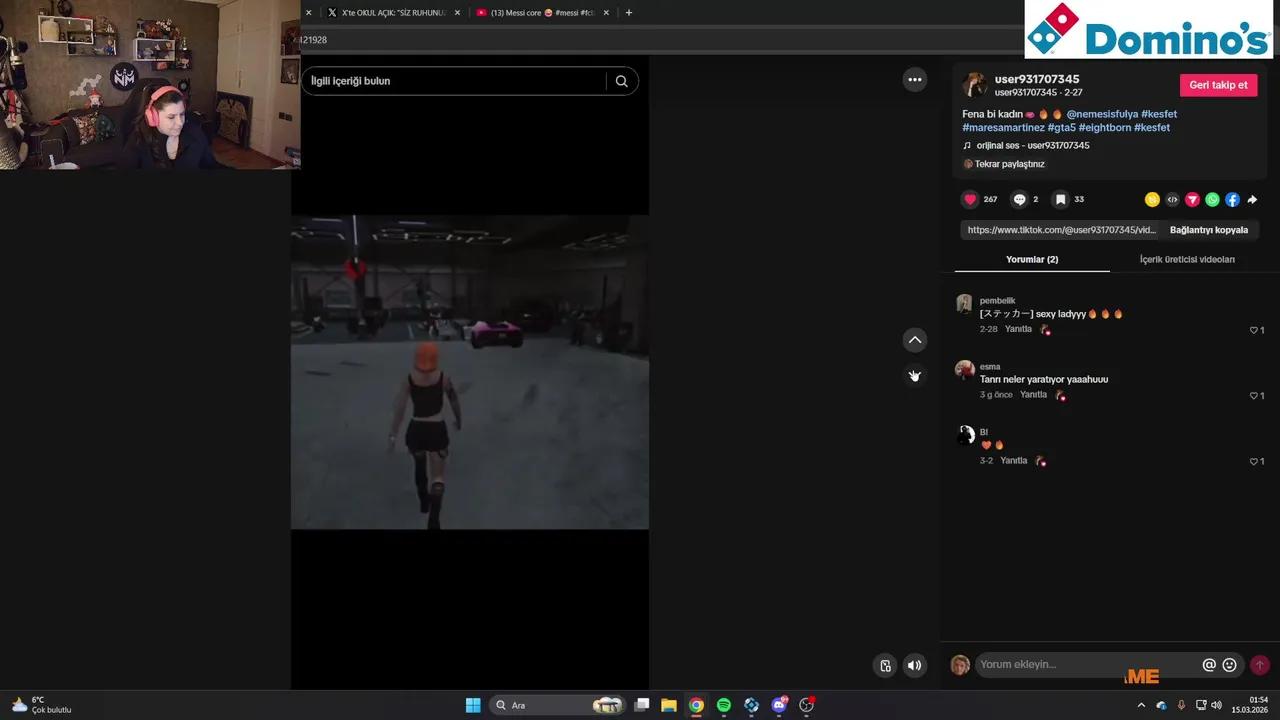
Task: Click the video URL text field
Action: click(x=1061, y=230)
